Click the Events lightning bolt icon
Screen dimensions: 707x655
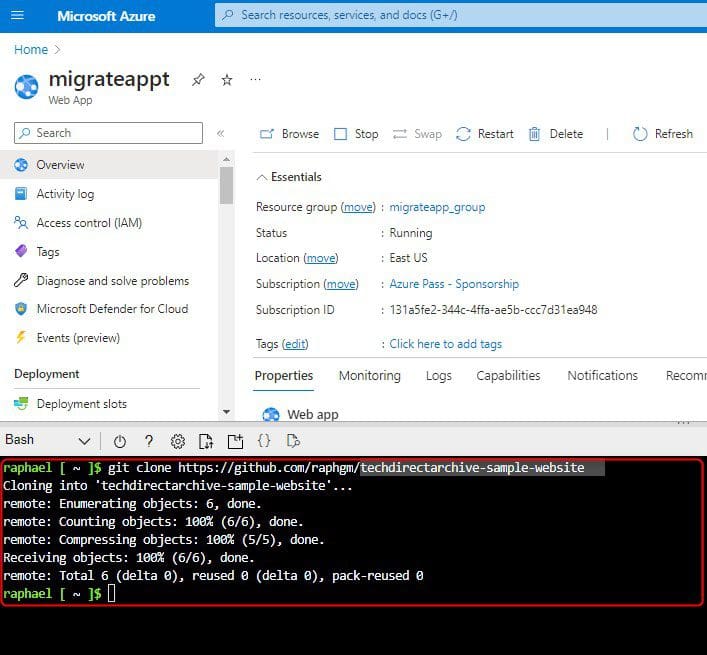pos(21,337)
